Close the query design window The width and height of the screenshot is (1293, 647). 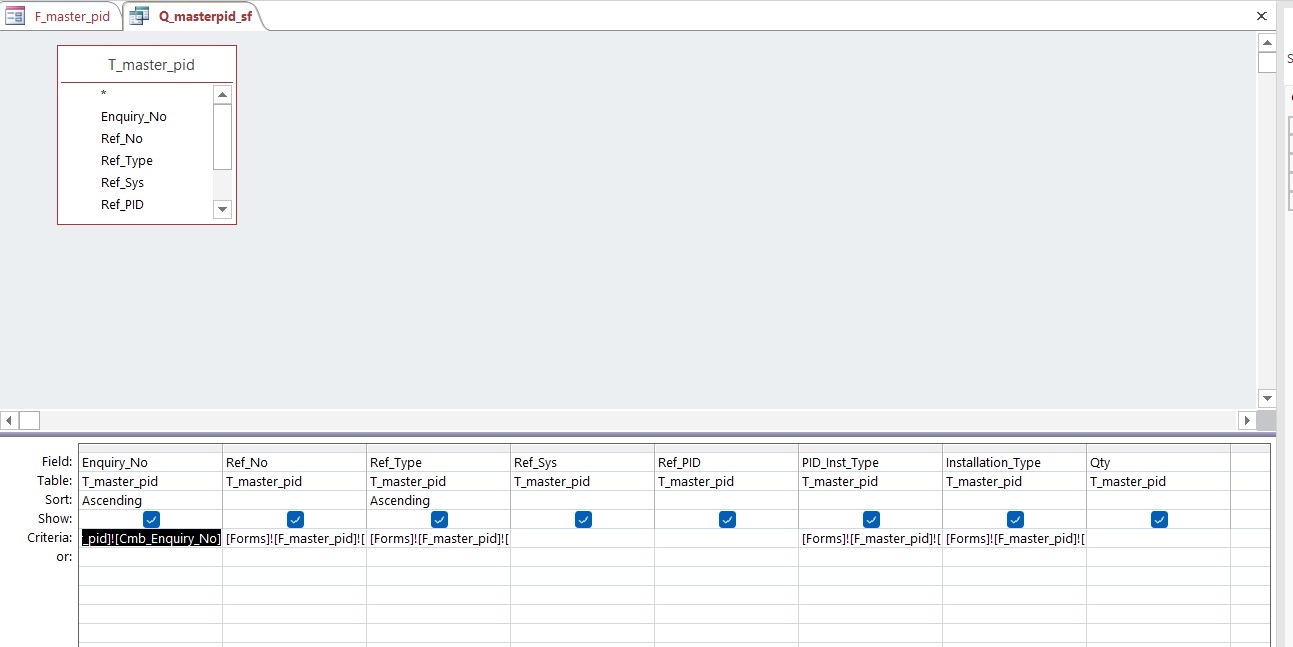(x=1261, y=16)
